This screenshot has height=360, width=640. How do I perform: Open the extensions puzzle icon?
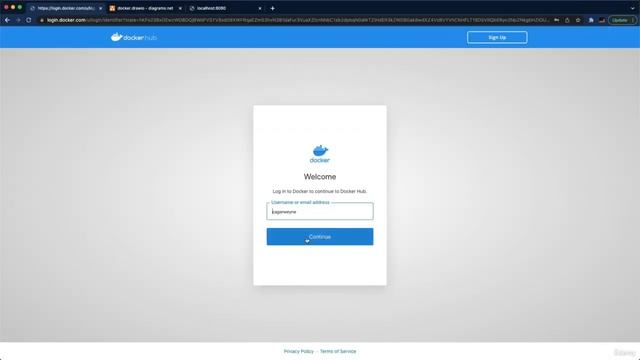[x=591, y=20]
